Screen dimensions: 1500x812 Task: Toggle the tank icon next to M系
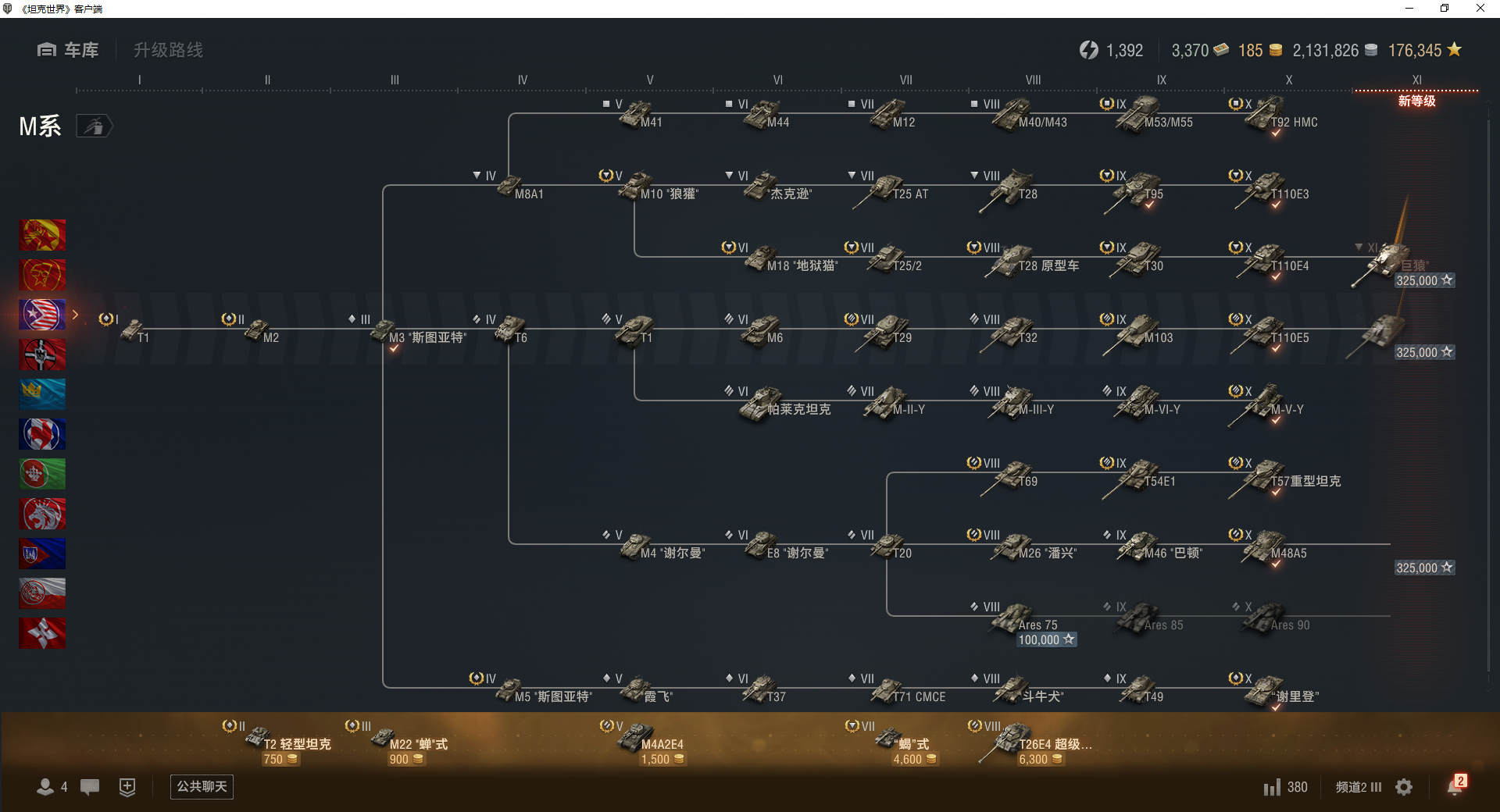point(95,126)
